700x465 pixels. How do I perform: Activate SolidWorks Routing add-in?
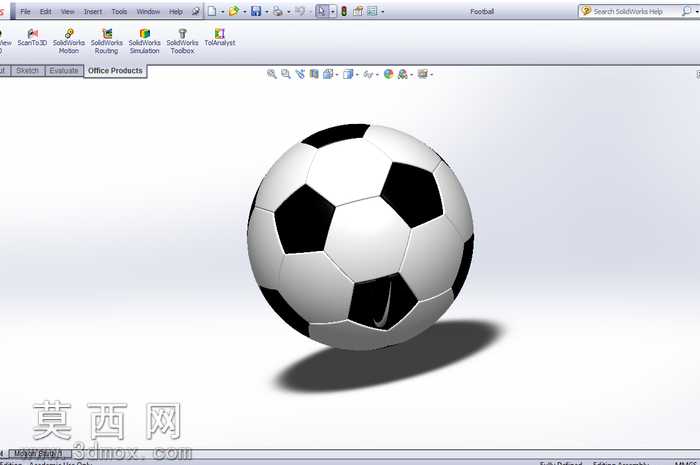[107, 42]
